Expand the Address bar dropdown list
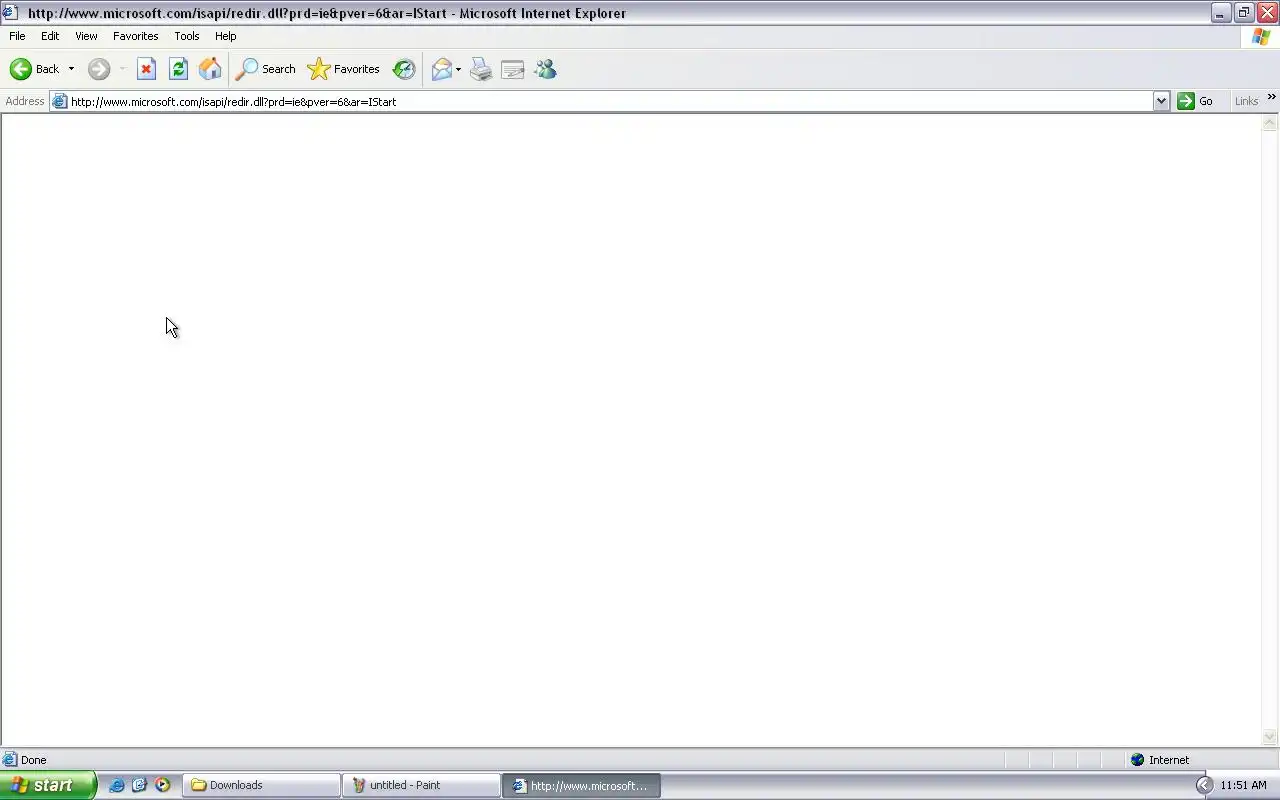This screenshot has width=1280, height=800. (1161, 101)
